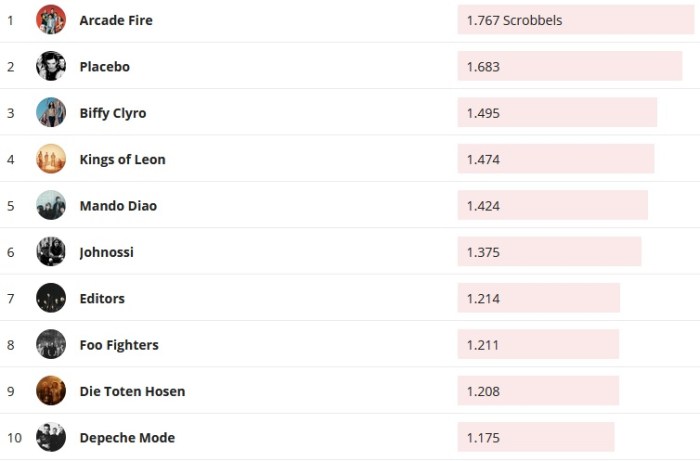Click the 1.175 scrobble bar for Depeche Mode

(536, 437)
